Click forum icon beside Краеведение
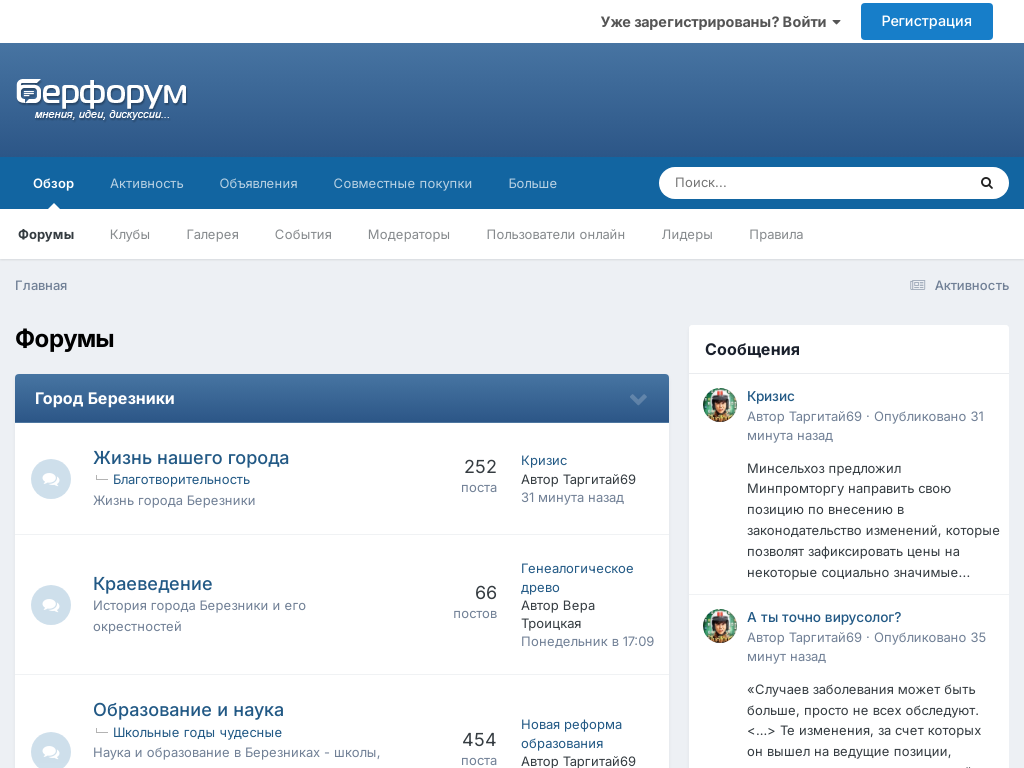The image size is (1024, 768). pyautogui.click(x=51, y=605)
